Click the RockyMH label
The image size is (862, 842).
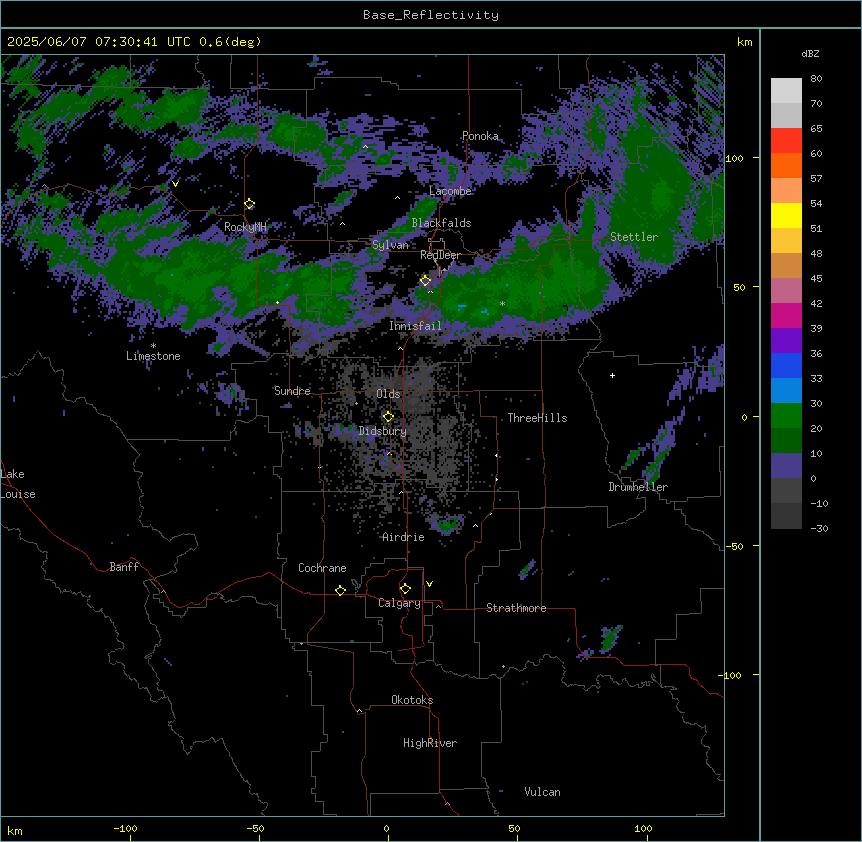coord(245,227)
